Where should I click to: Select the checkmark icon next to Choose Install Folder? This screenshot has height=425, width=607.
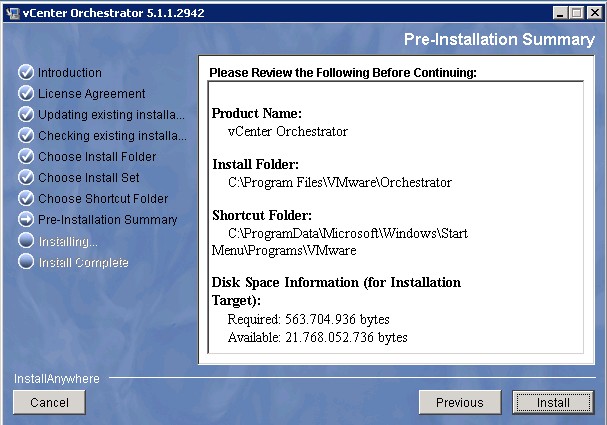26,157
